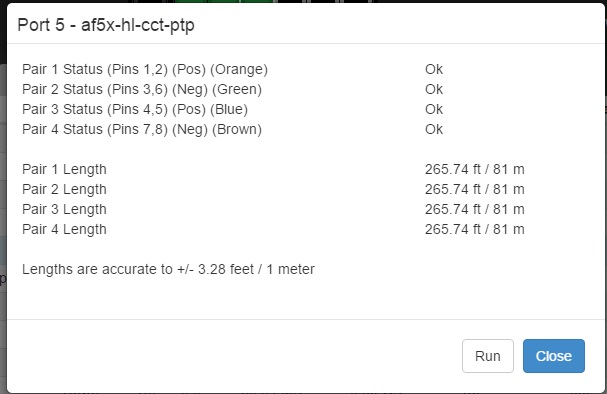Select the Pair 4 Status Brown label

pyautogui.click(x=142, y=129)
